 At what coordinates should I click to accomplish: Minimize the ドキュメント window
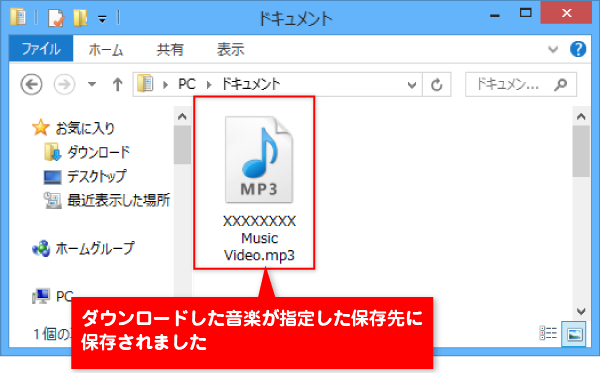[495, 15]
